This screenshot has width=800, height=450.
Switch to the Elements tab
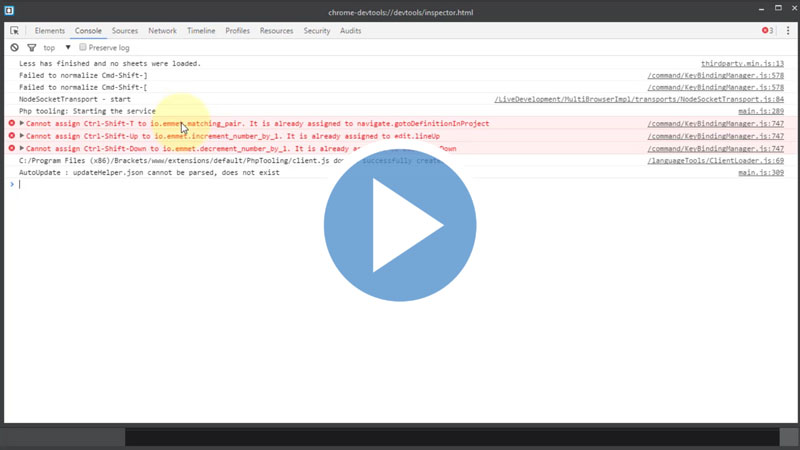pyautogui.click(x=50, y=31)
